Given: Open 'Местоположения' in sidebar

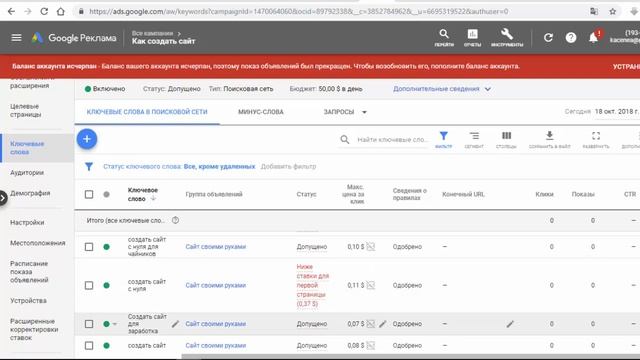Looking at the screenshot, I should click(38, 243).
